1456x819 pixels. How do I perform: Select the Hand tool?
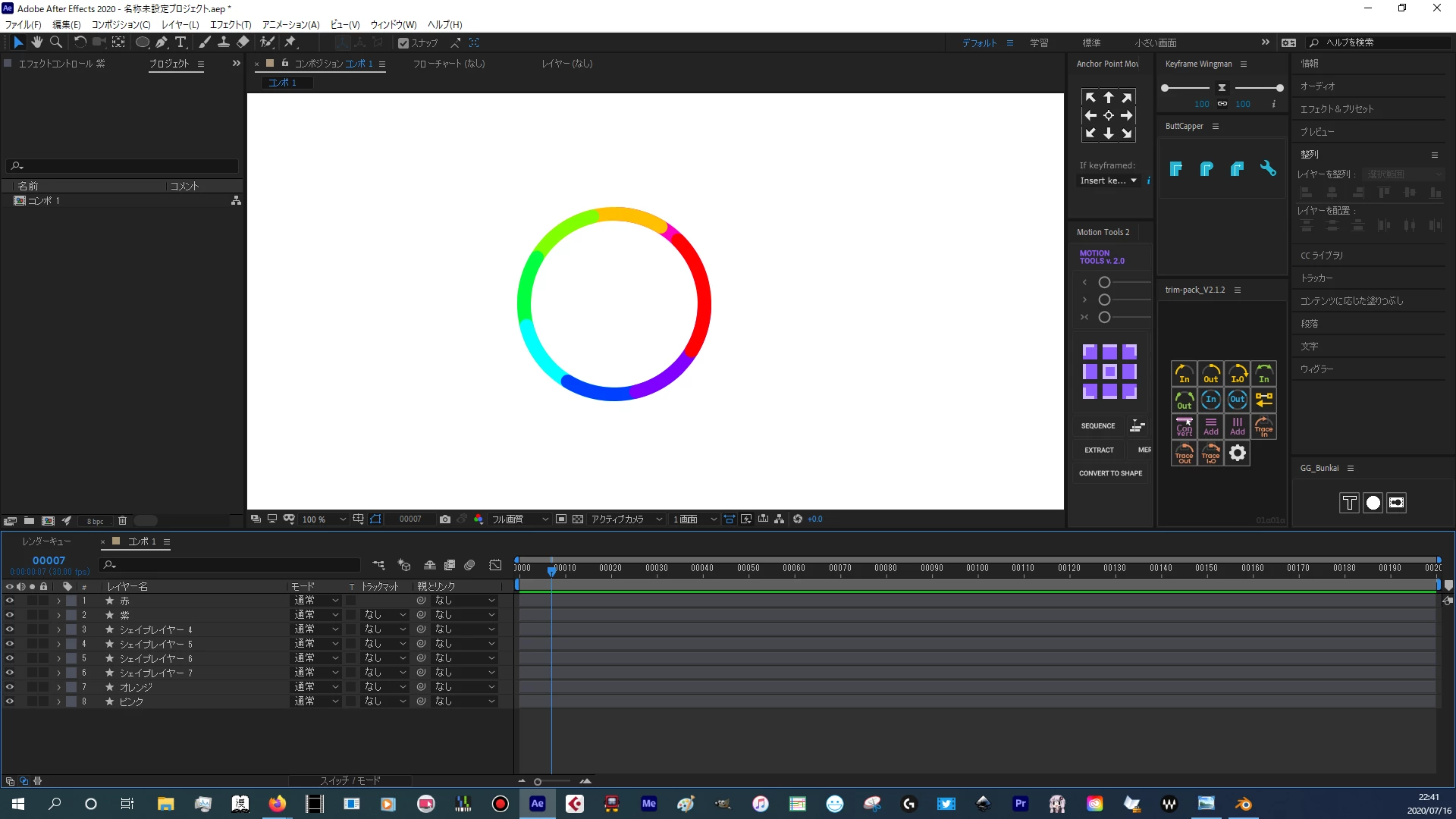tap(36, 42)
